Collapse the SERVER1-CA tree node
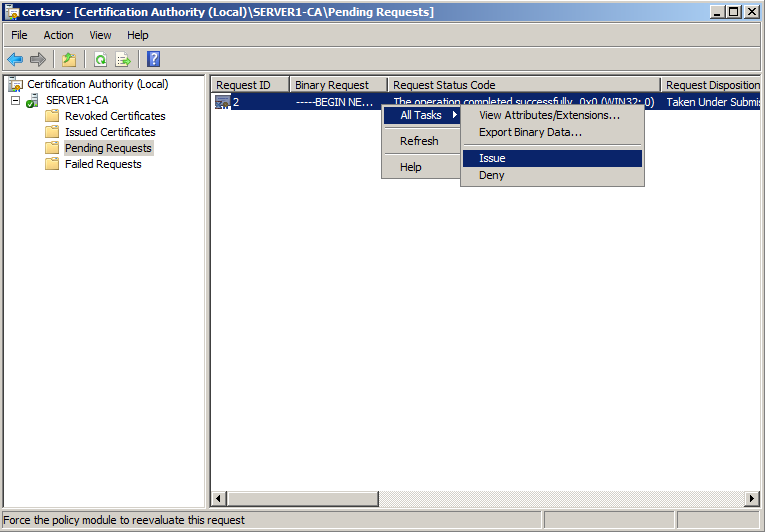Viewport: 765px width, 532px height. click(x=16, y=100)
